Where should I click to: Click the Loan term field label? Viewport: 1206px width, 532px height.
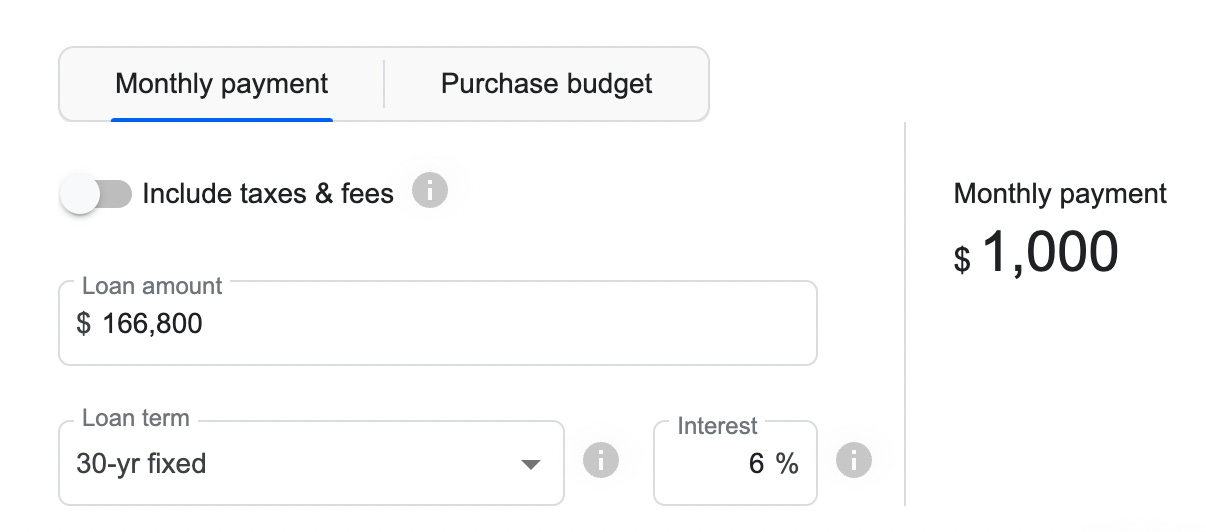coord(135,418)
